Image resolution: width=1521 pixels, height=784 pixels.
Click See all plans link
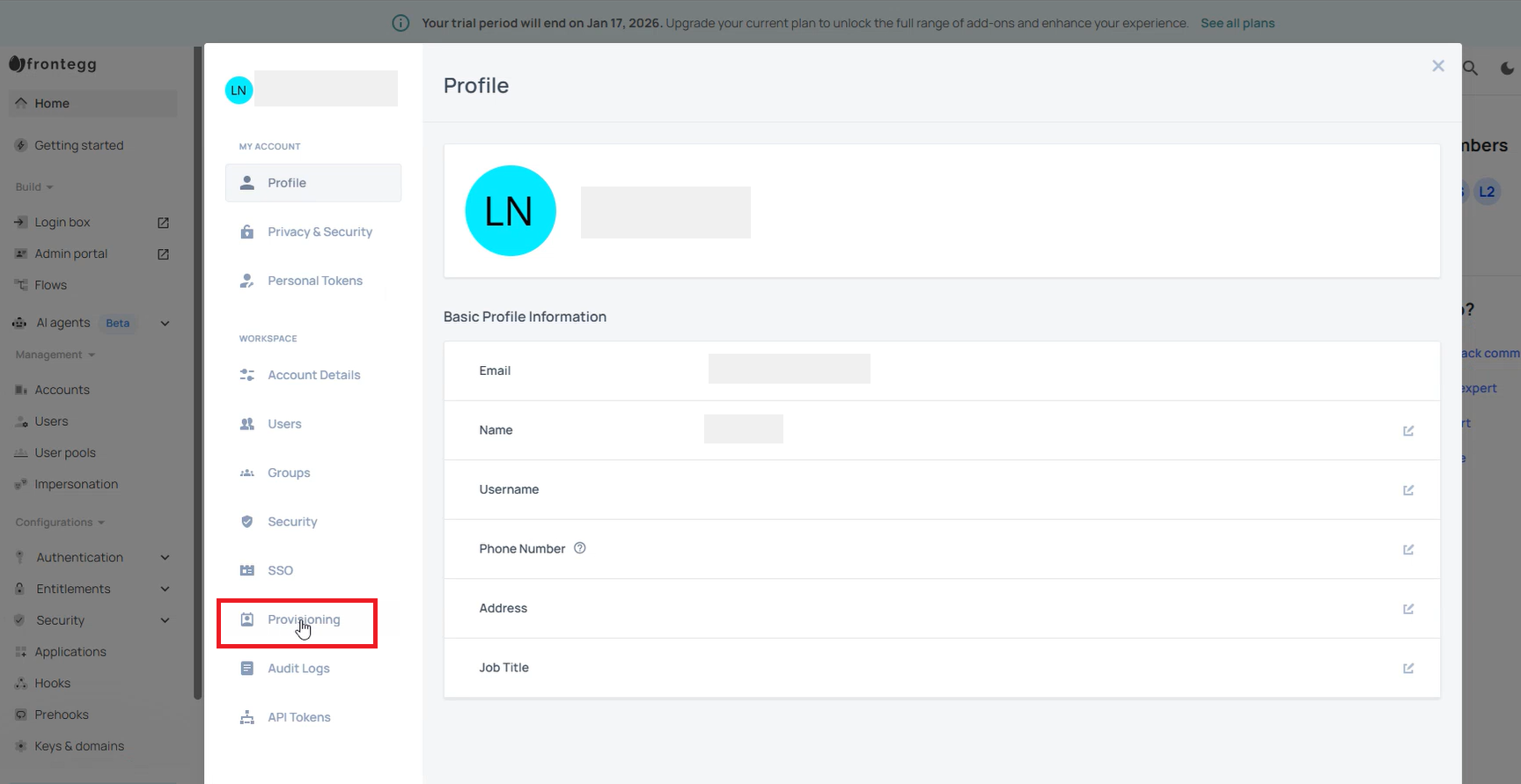click(x=1238, y=23)
